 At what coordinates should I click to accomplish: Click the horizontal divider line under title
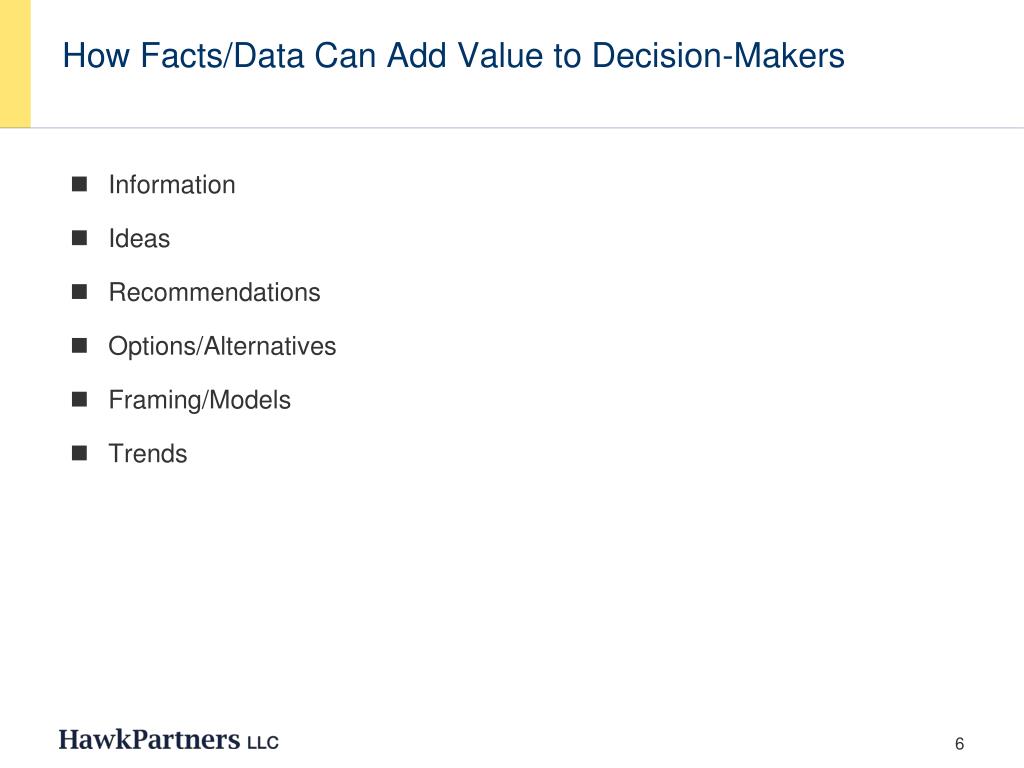pos(512,128)
